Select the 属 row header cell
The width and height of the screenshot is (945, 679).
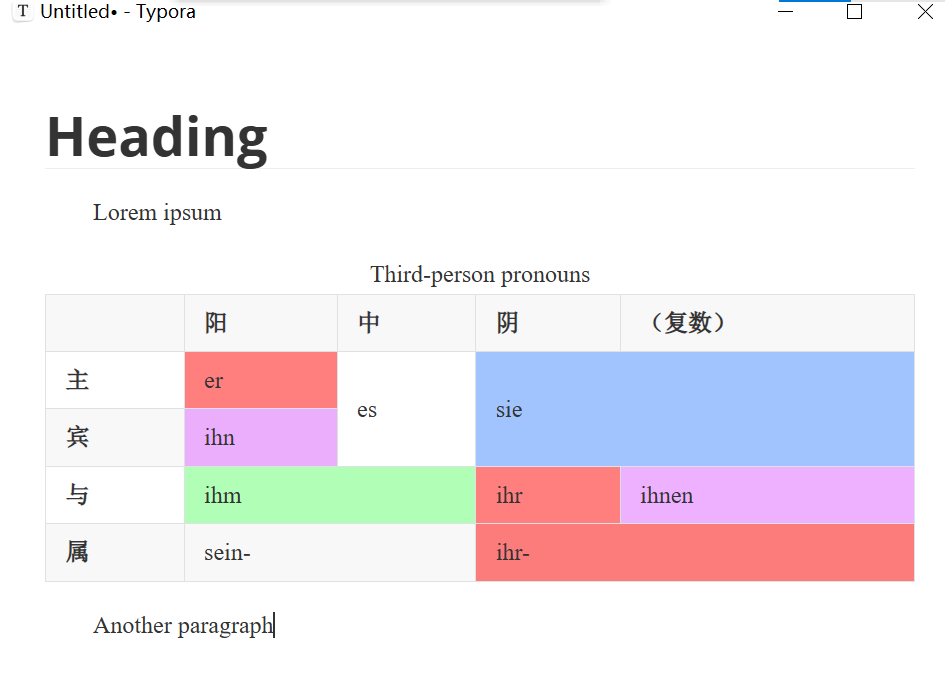tap(114, 552)
